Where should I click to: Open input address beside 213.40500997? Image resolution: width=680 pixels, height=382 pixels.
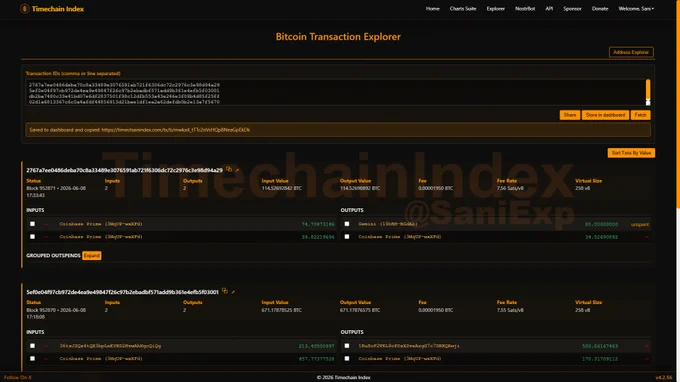click(110, 346)
